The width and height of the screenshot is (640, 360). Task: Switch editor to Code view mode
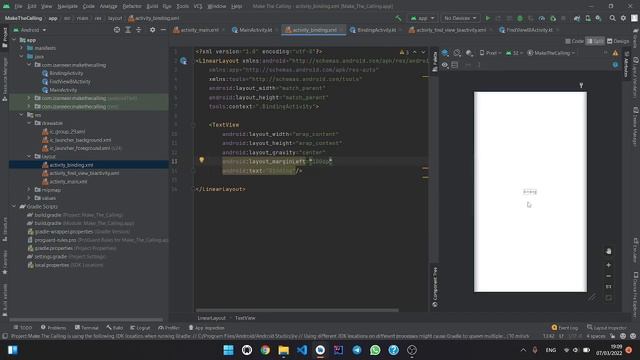[575, 41]
